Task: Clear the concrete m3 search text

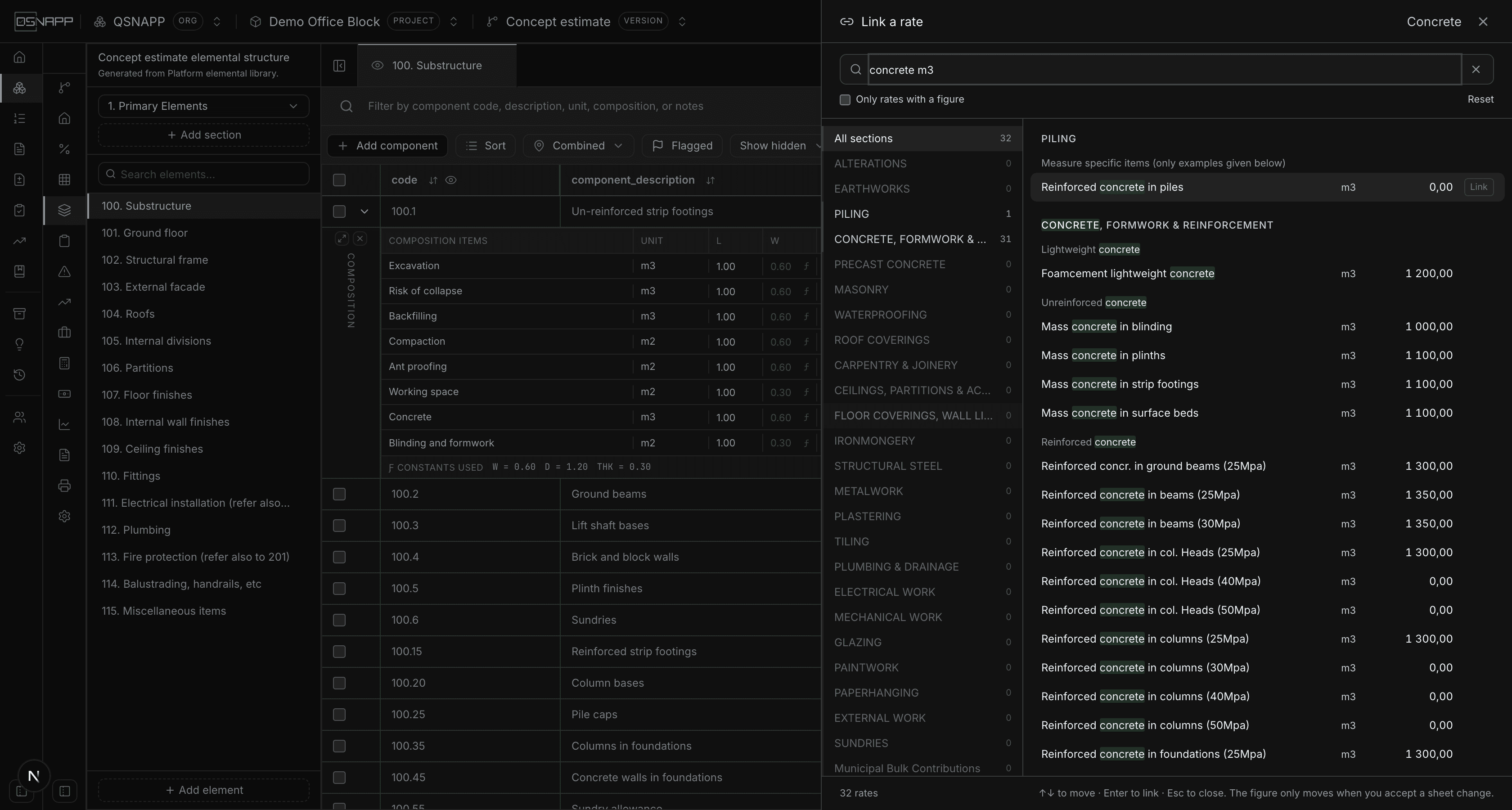Action: pos(1476,69)
